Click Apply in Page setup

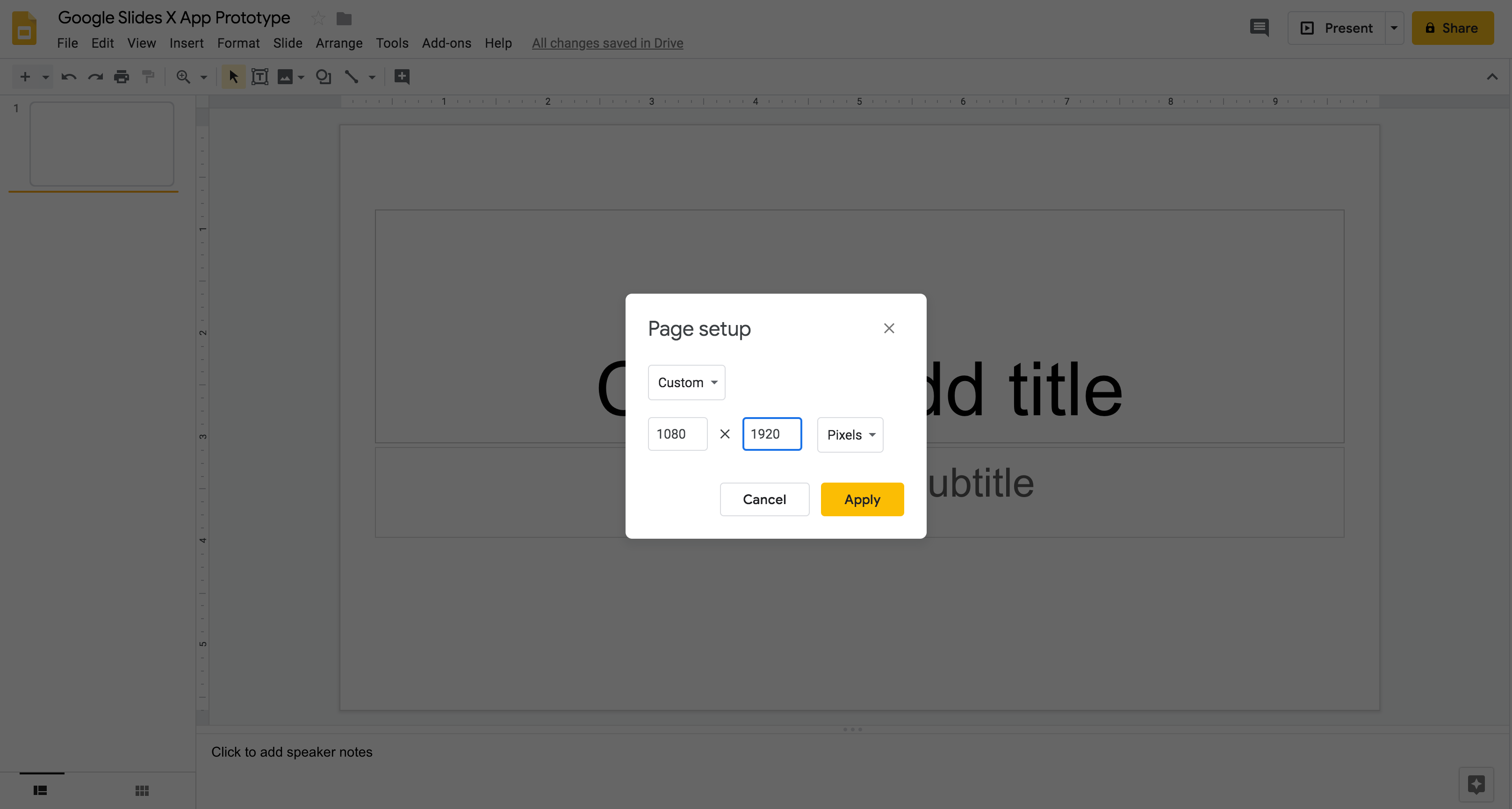click(x=862, y=499)
